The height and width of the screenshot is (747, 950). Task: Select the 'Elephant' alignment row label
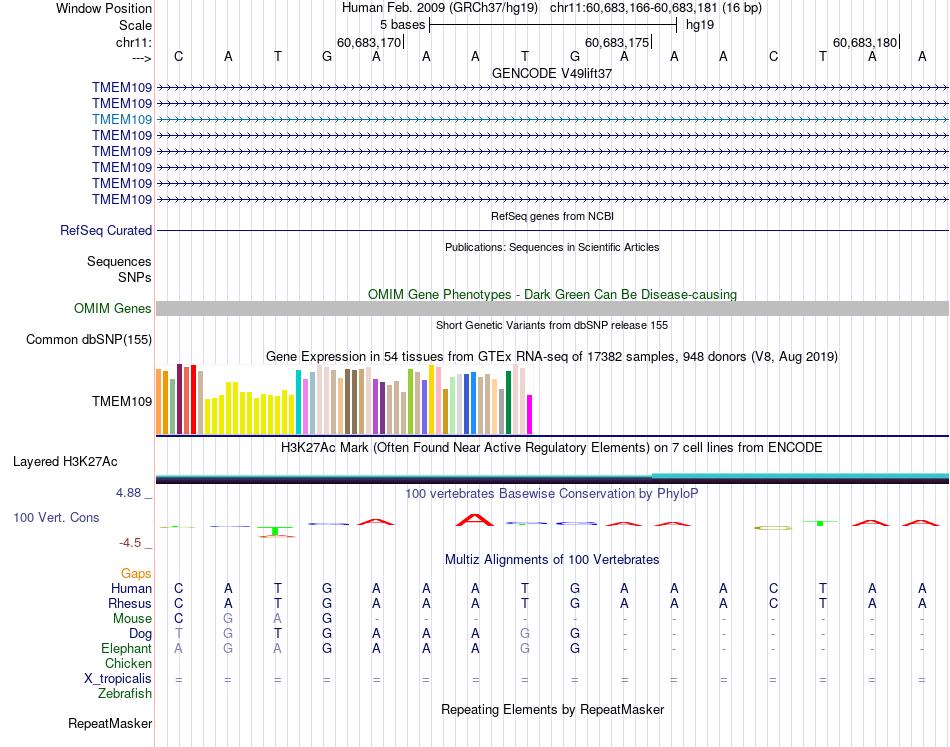tap(126, 648)
